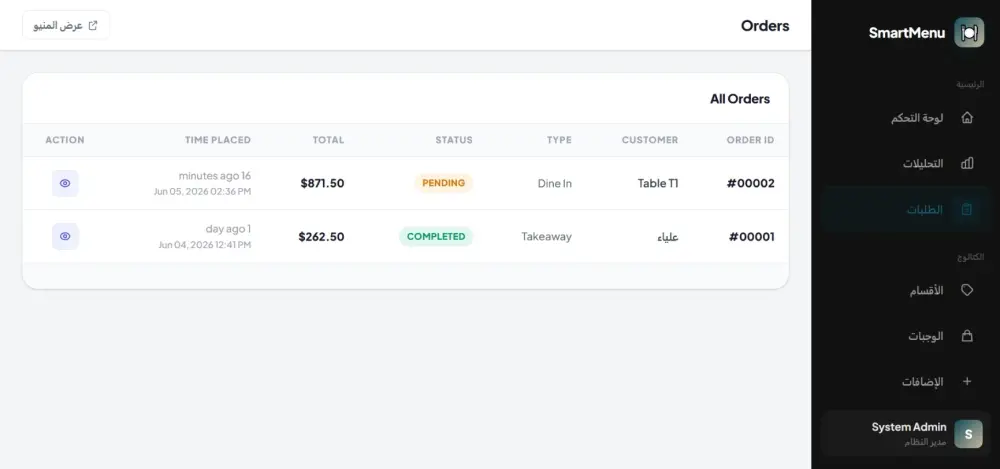
Task: View order #00001 with eye icon
Action: (65, 236)
